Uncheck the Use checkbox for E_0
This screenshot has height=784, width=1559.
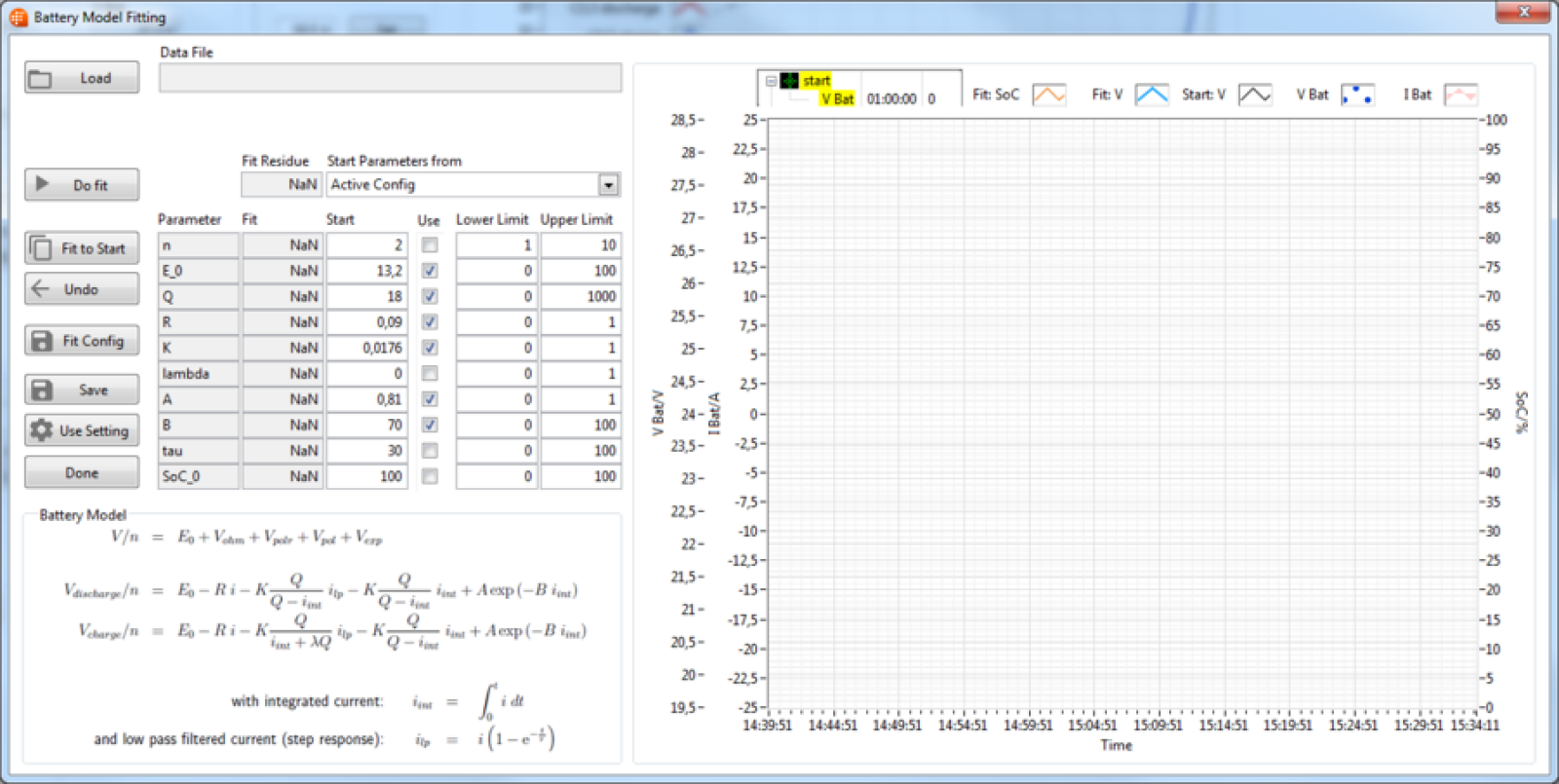pos(430,271)
